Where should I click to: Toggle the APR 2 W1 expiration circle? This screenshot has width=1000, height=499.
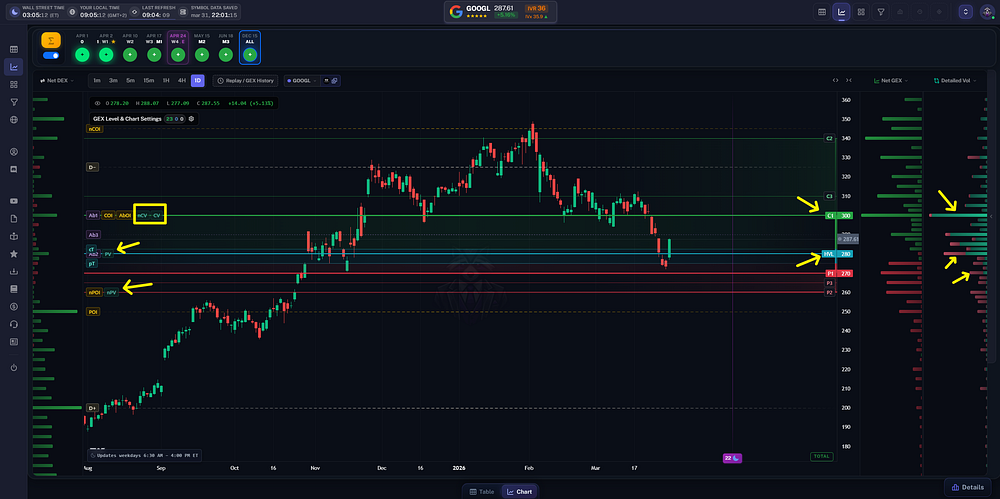106,55
